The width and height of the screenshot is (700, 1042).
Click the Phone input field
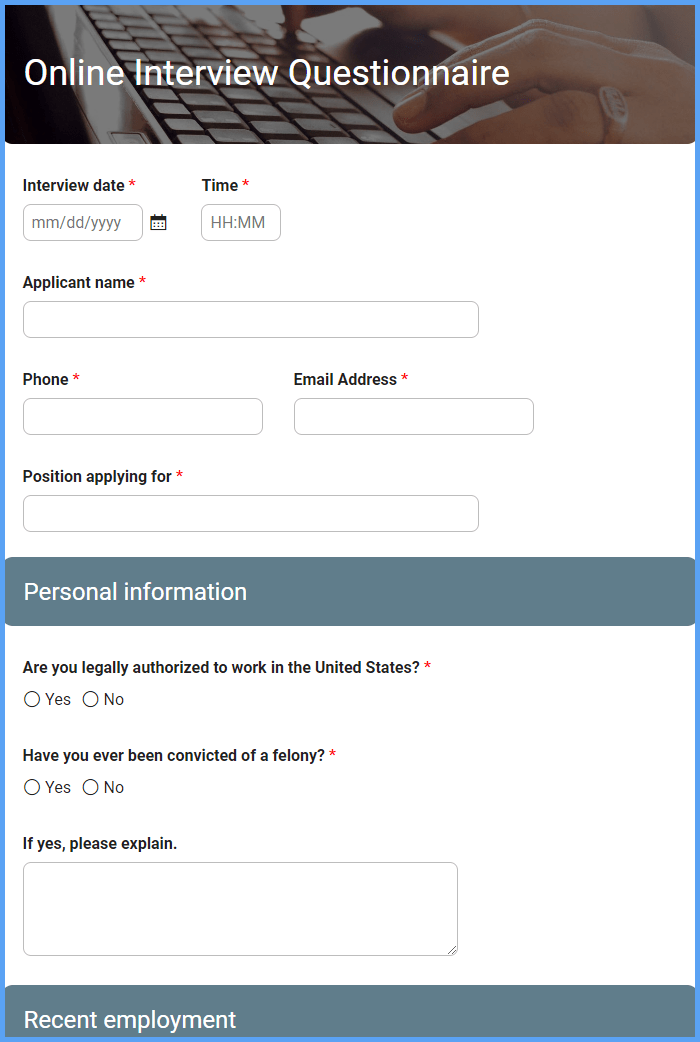pyautogui.click(x=143, y=417)
